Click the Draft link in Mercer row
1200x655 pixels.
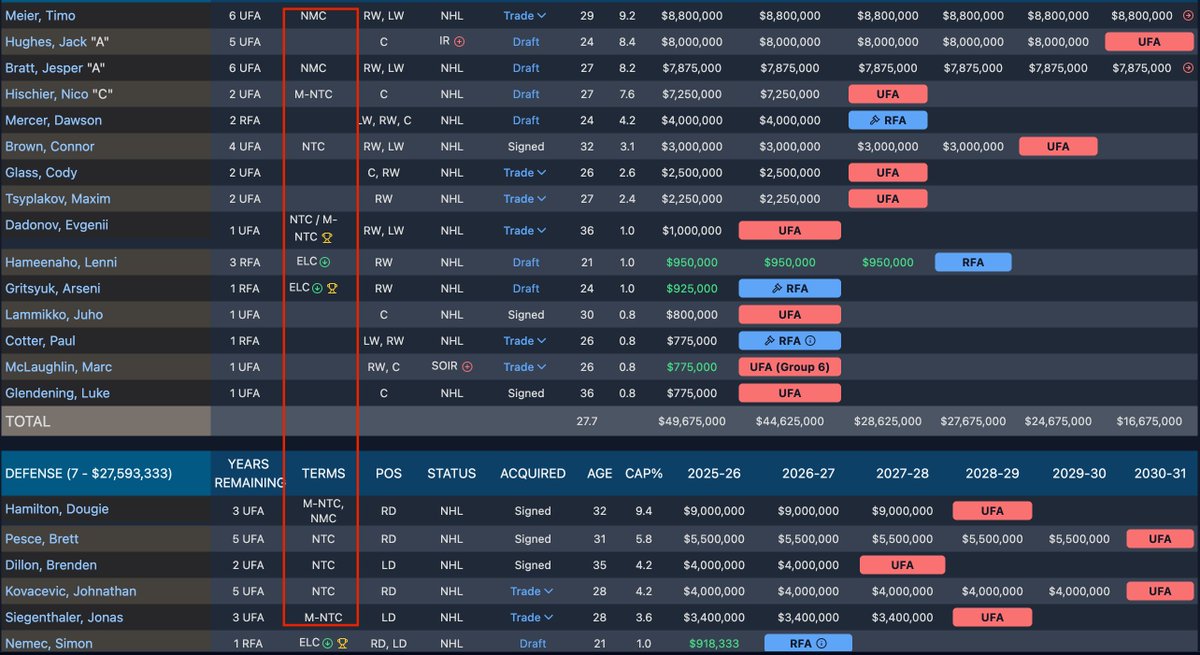526,120
